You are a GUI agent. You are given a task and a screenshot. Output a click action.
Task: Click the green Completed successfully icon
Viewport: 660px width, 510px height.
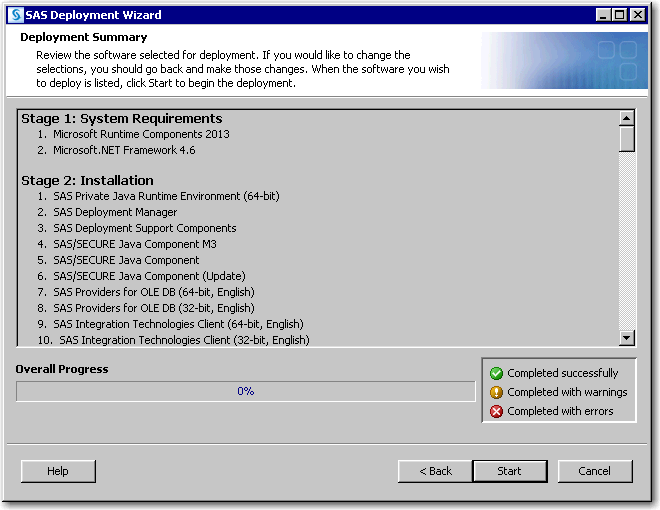click(x=496, y=373)
